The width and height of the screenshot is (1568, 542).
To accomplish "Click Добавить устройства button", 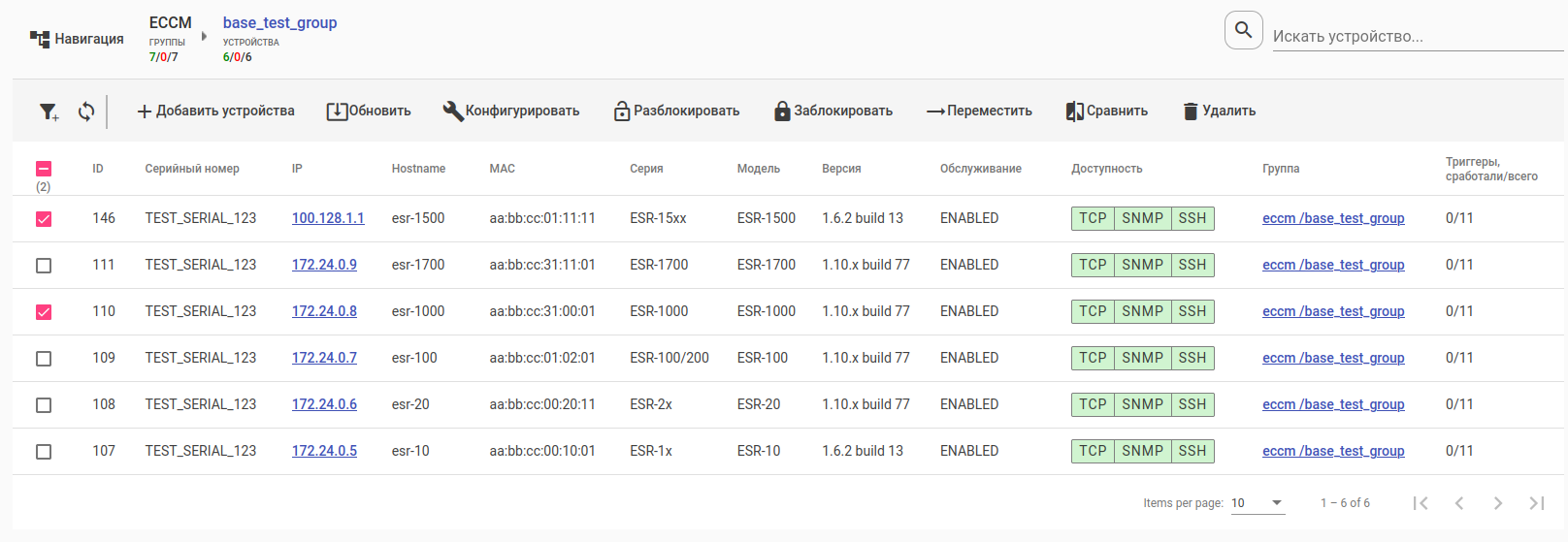I will (x=215, y=112).
